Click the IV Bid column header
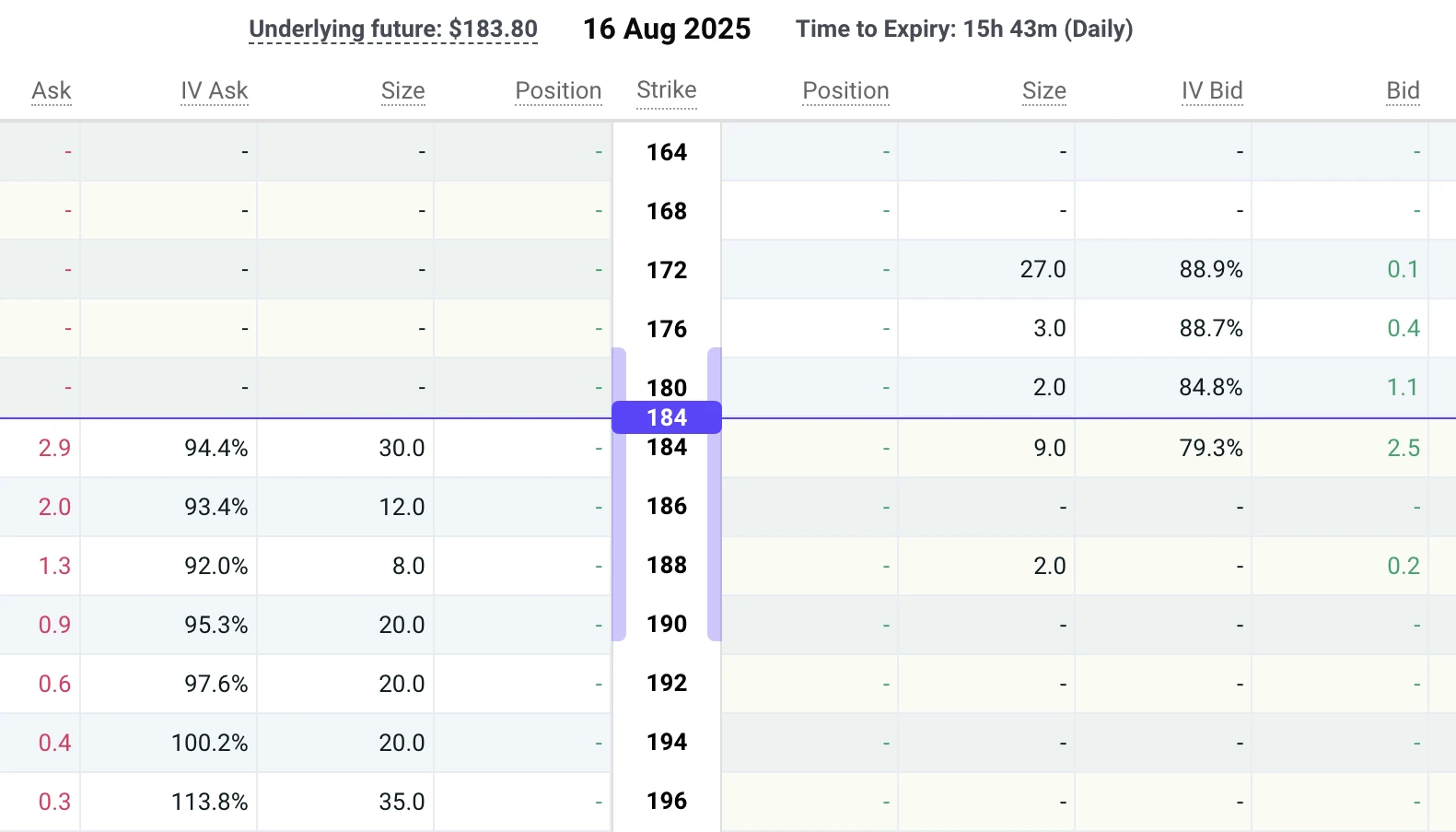 (x=1212, y=91)
